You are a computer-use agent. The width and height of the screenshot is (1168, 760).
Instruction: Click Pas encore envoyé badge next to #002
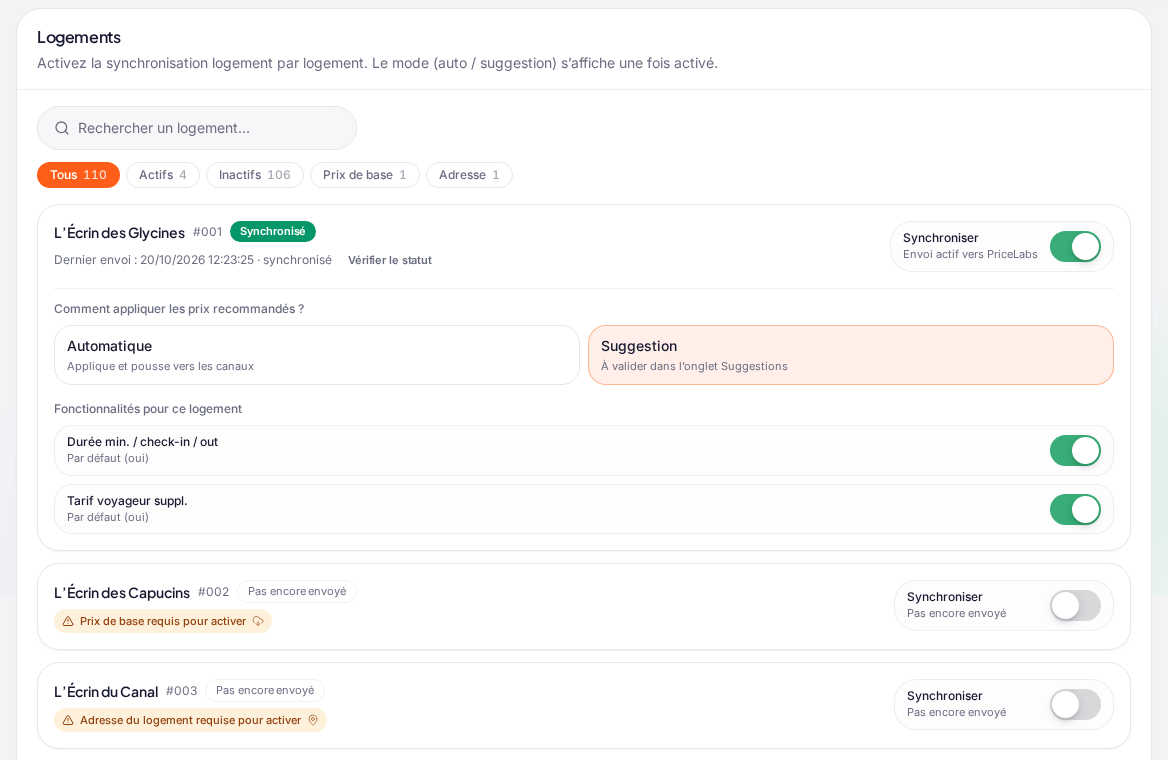click(297, 592)
